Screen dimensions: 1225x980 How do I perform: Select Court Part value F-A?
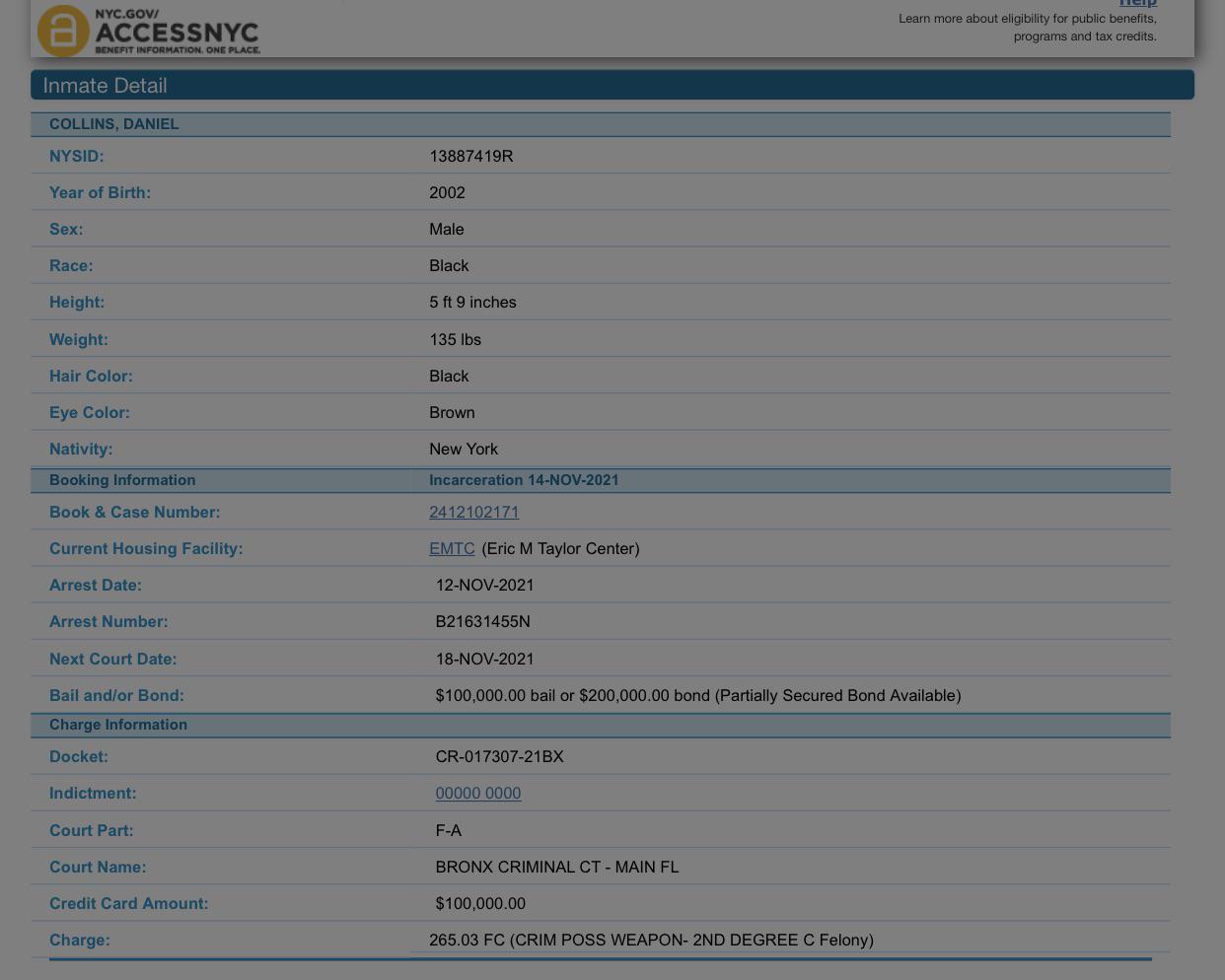(448, 830)
